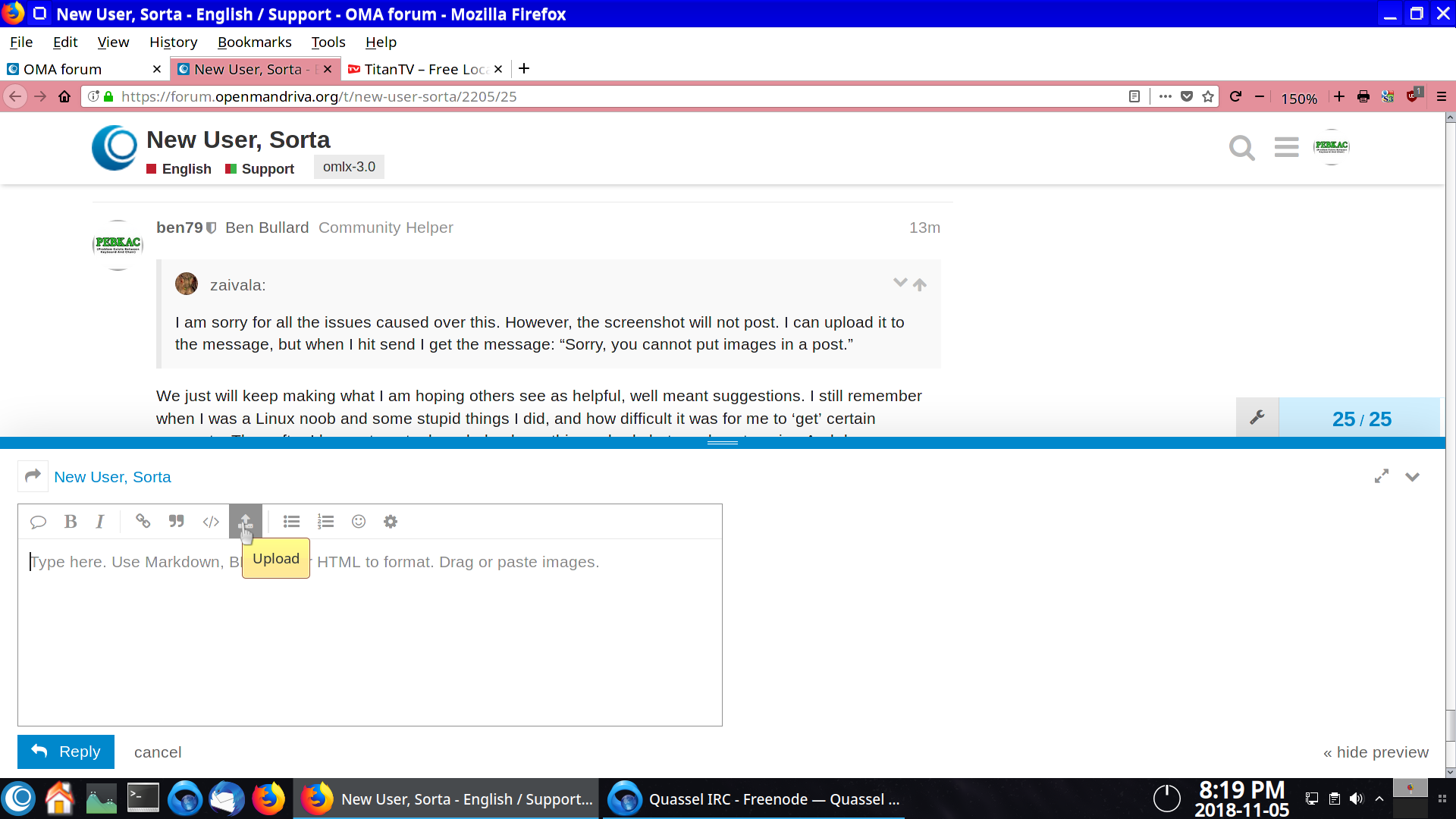Expand zaivala's quoted post
The height and width of the screenshot is (819, 1456).
(900, 283)
